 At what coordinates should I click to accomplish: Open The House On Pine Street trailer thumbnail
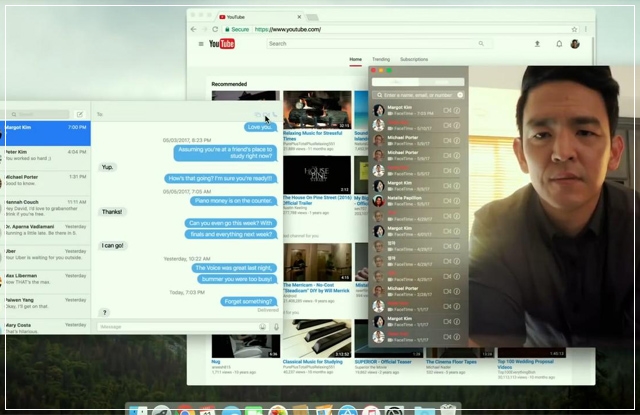tap(317, 175)
